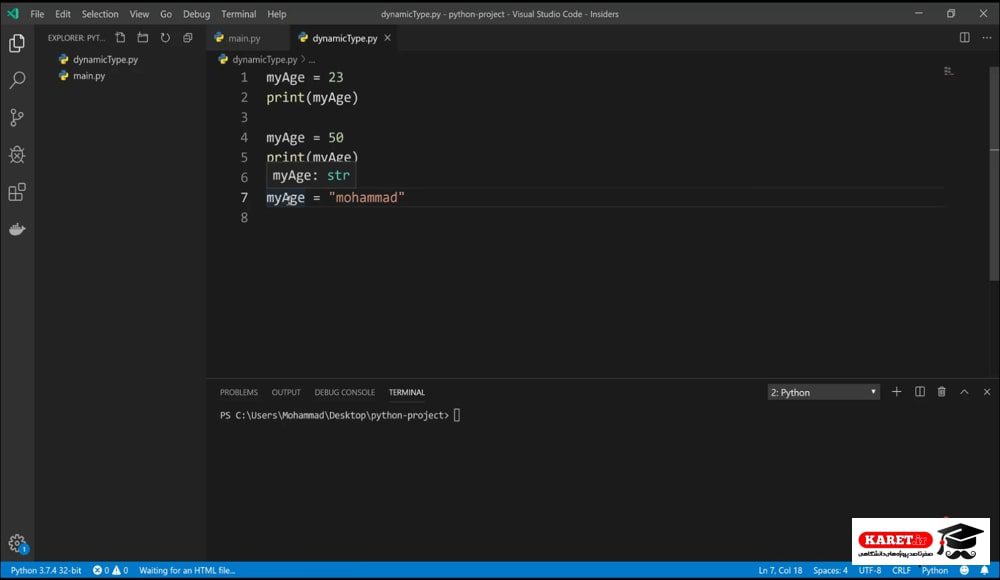Open the Source Control view
The width and height of the screenshot is (1000, 580).
coord(17,117)
